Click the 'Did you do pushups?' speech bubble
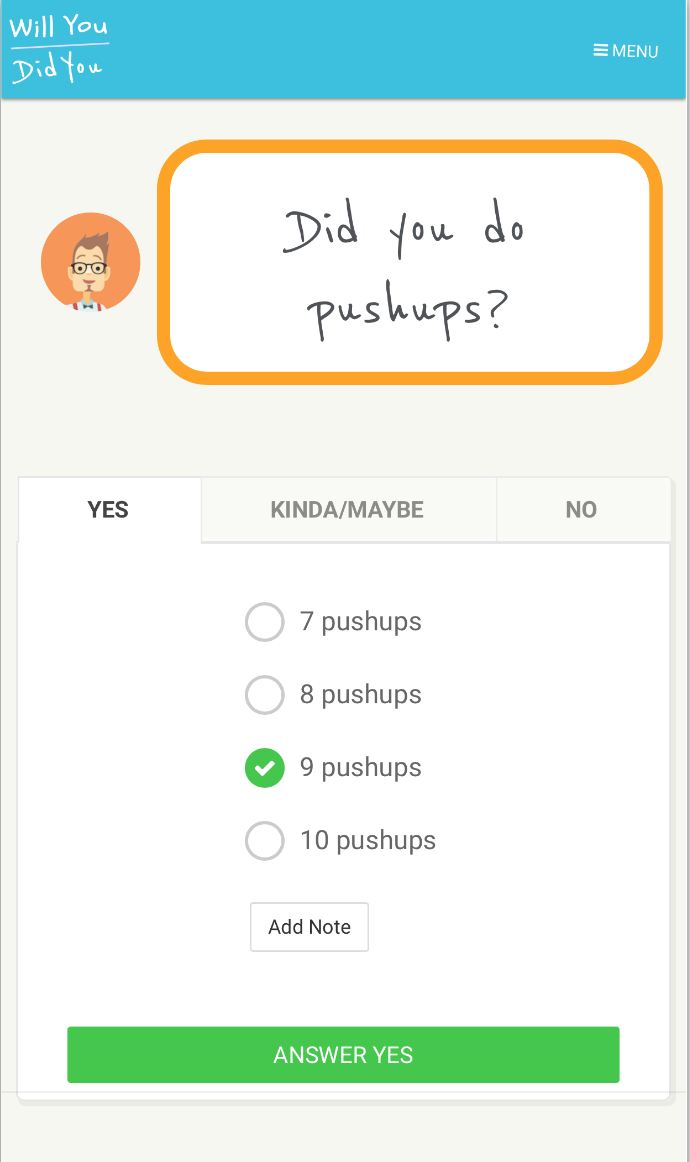Viewport: 690px width, 1162px height. click(410, 262)
